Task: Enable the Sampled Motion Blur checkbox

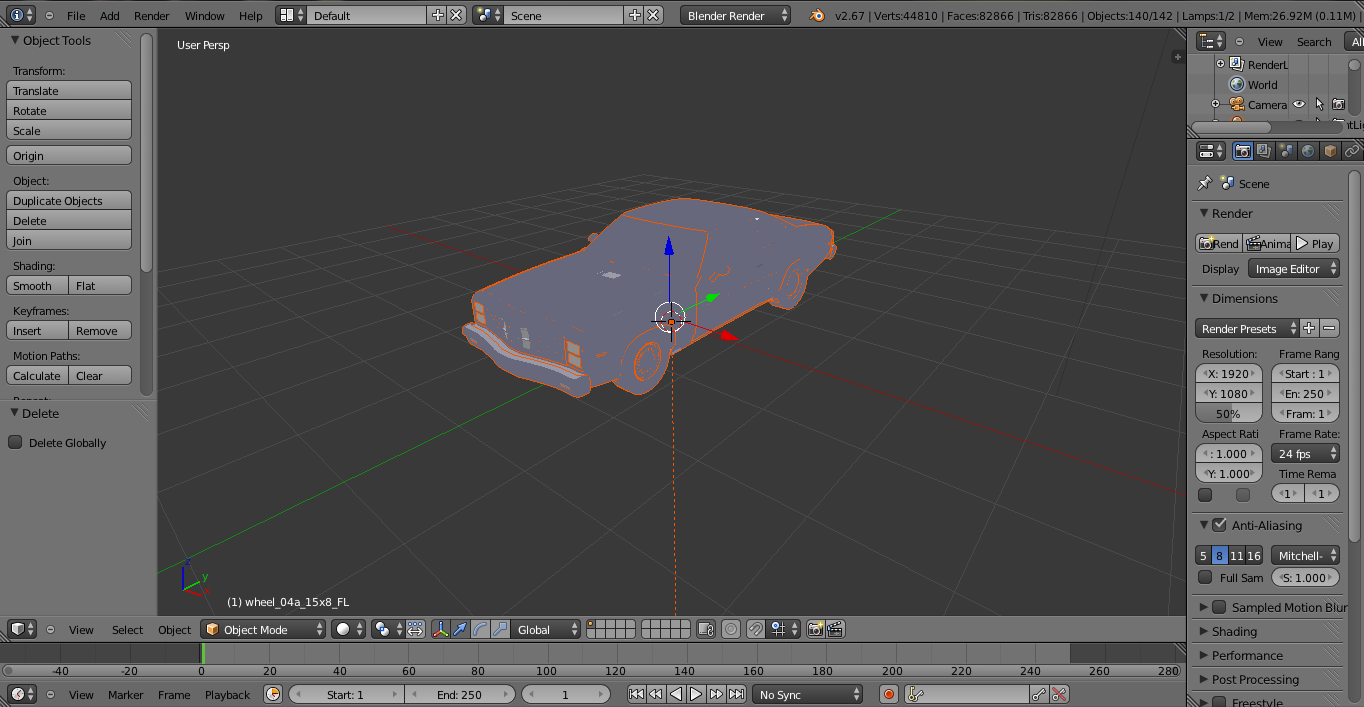Action: tap(1219, 606)
